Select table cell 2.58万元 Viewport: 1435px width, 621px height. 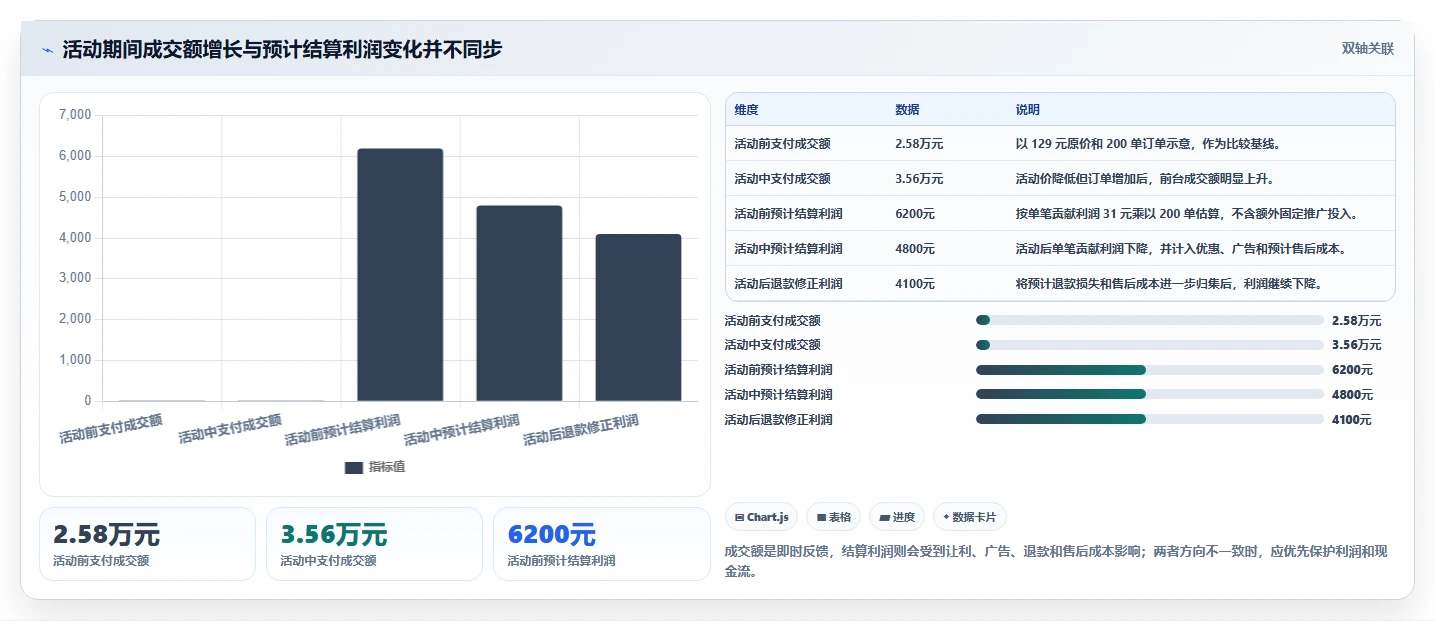[919, 144]
